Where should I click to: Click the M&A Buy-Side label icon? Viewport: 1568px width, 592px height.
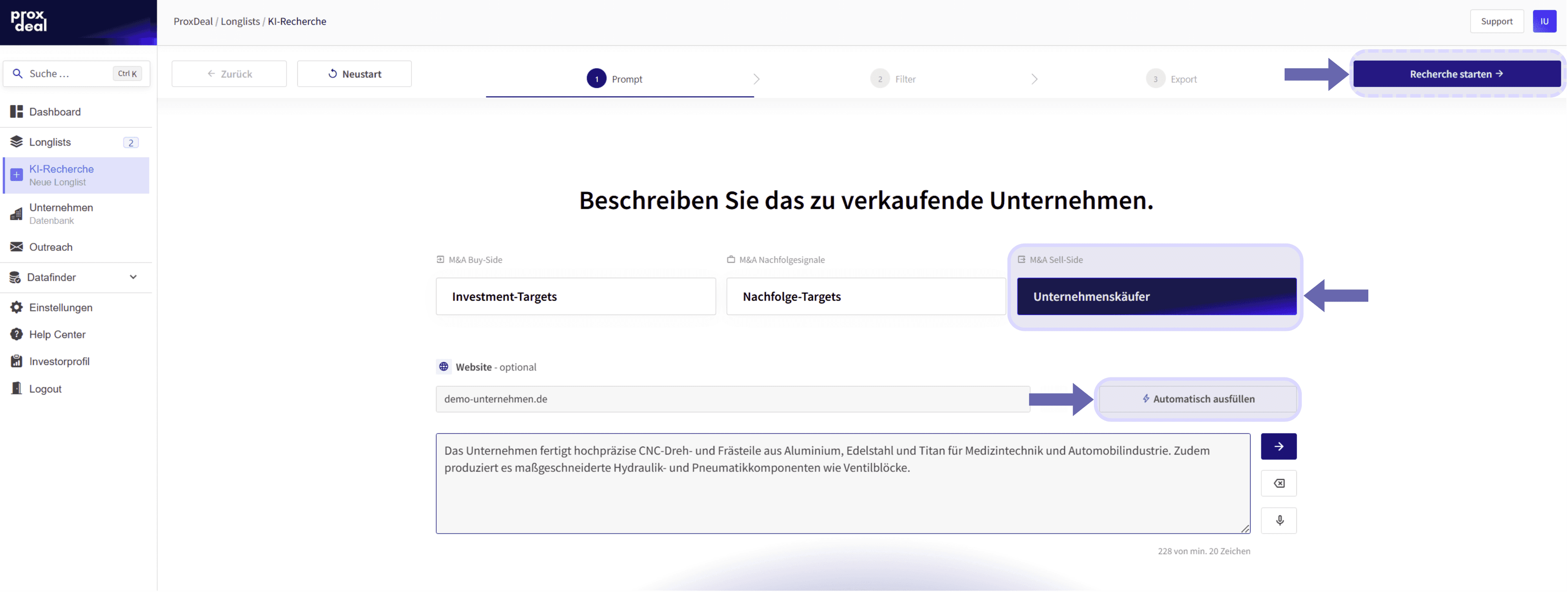coord(440,260)
